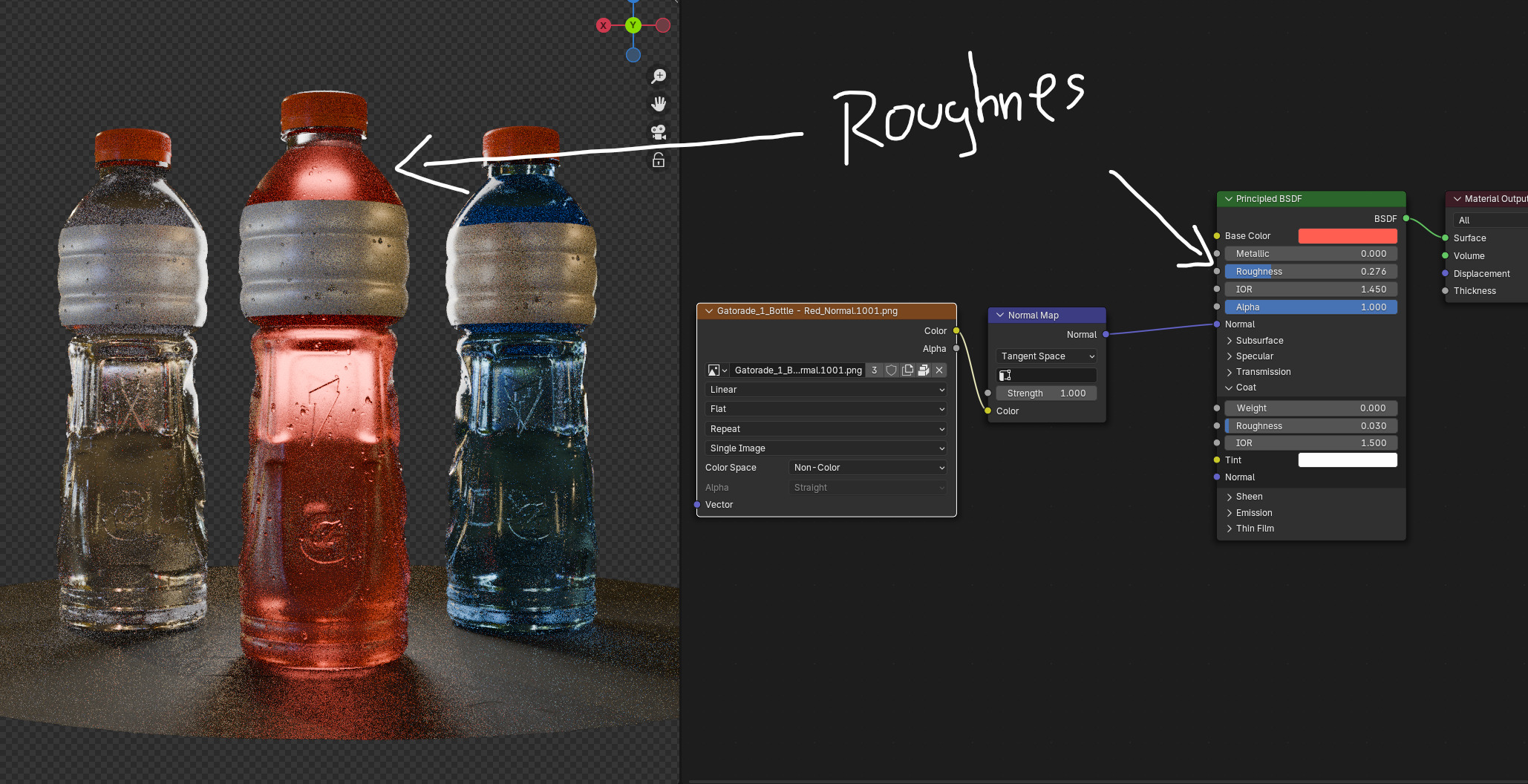Image resolution: width=1528 pixels, height=784 pixels.
Task: Click the image user count 3 button
Action: point(874,370)
